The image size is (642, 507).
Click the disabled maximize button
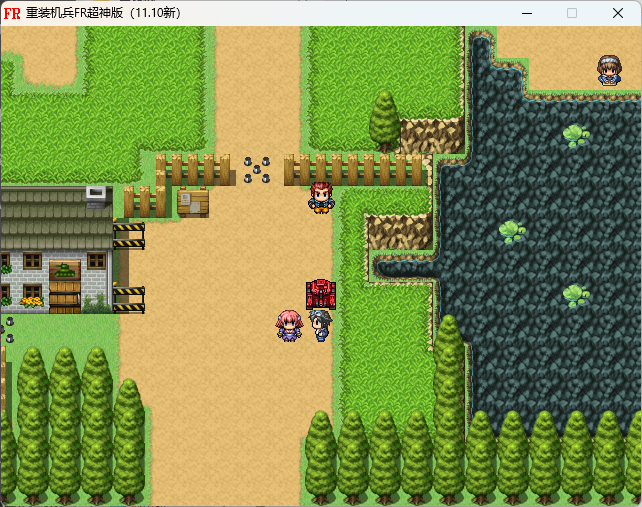click(x=572, y=14)
